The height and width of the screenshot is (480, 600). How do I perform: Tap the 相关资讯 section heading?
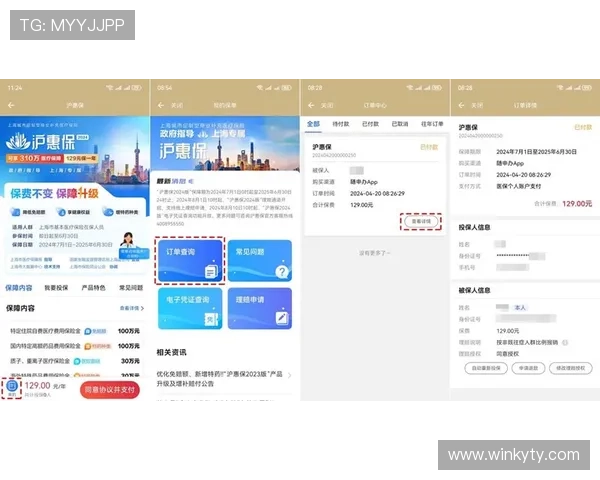point(171,352)
